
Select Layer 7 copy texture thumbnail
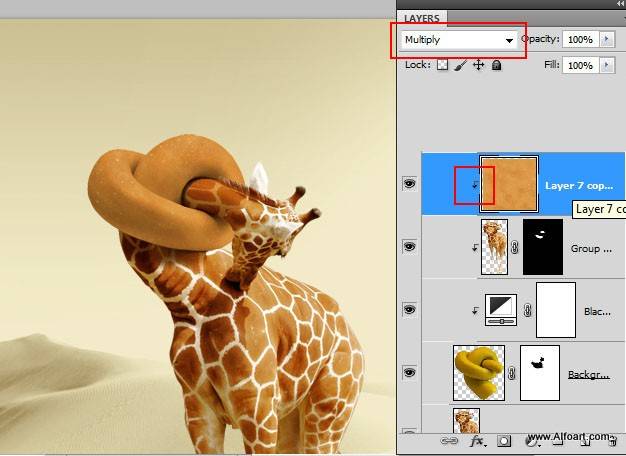509,184
